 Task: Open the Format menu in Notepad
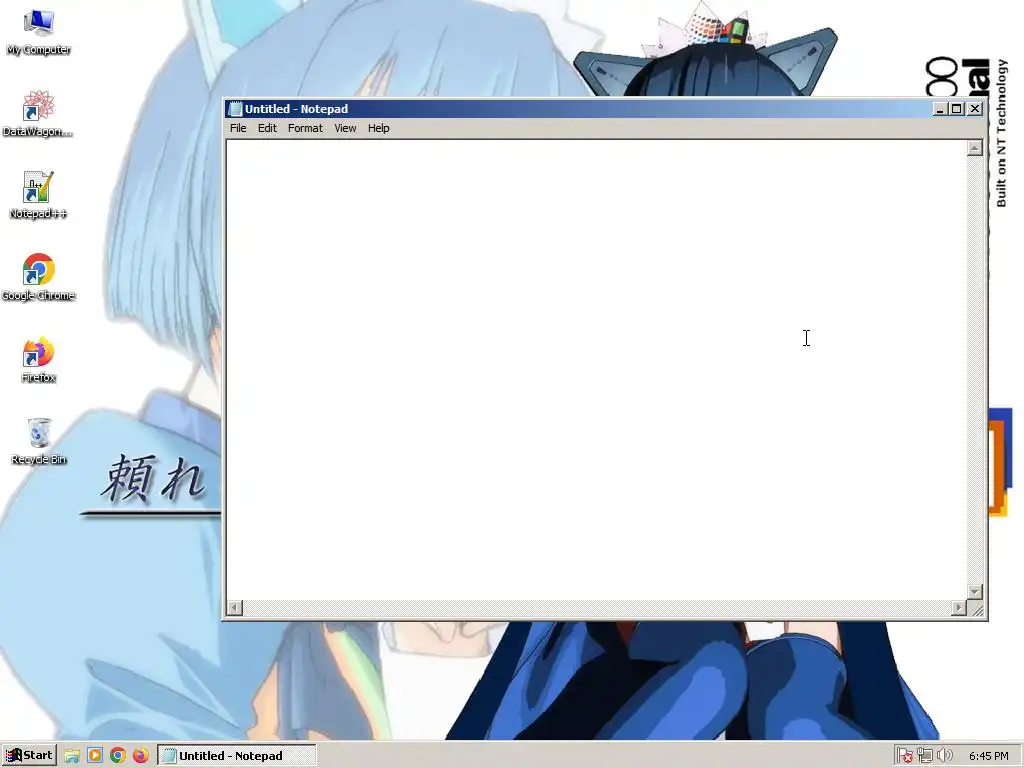305,128
